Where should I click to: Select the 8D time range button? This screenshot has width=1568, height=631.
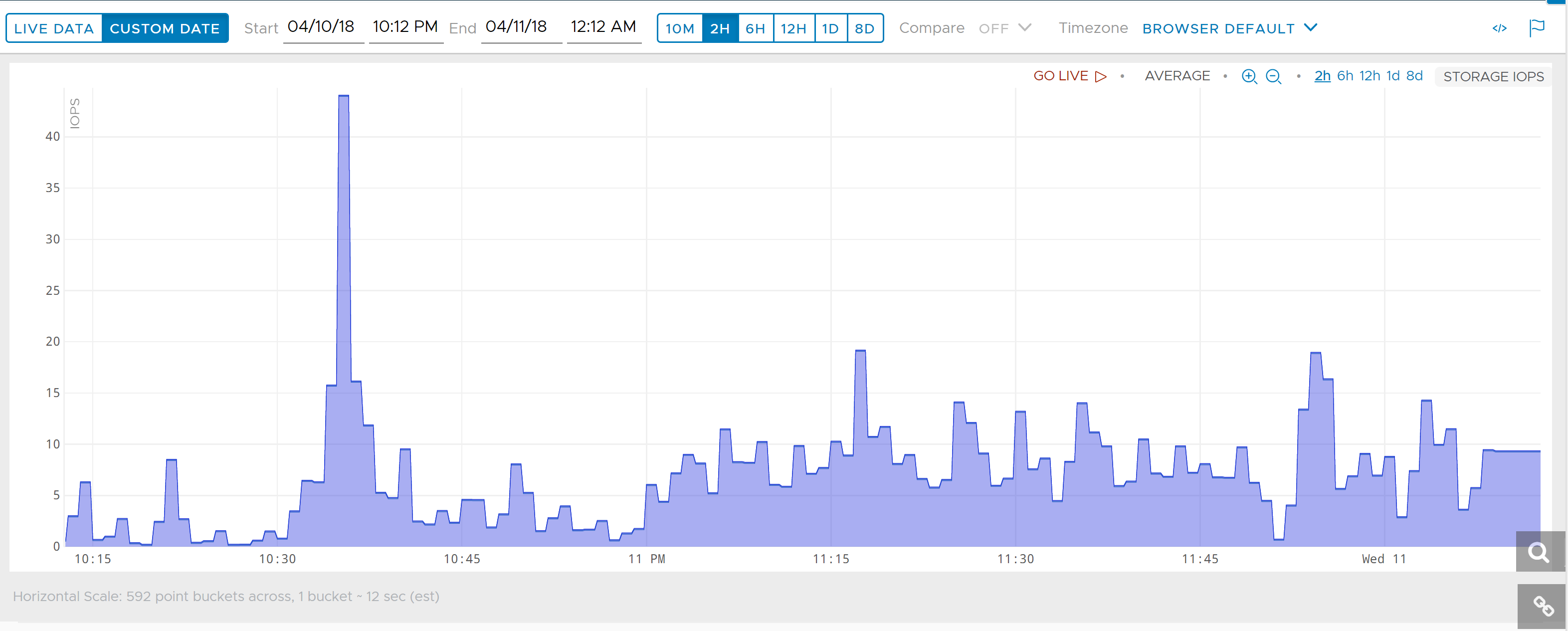864,28
